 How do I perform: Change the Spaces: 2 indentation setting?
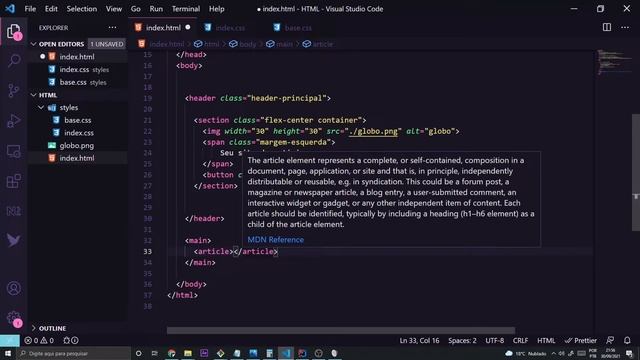click(462, 340)
